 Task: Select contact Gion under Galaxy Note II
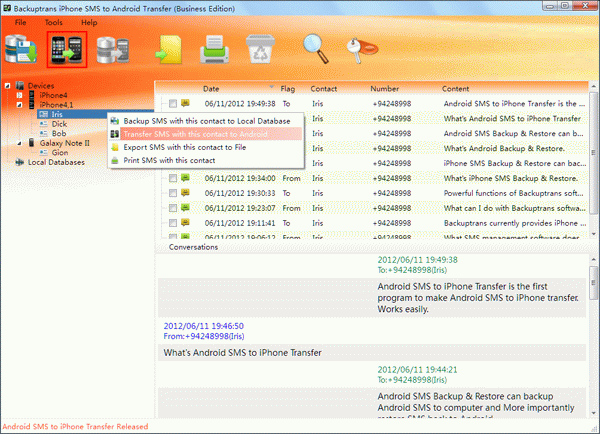coord(60,152)
